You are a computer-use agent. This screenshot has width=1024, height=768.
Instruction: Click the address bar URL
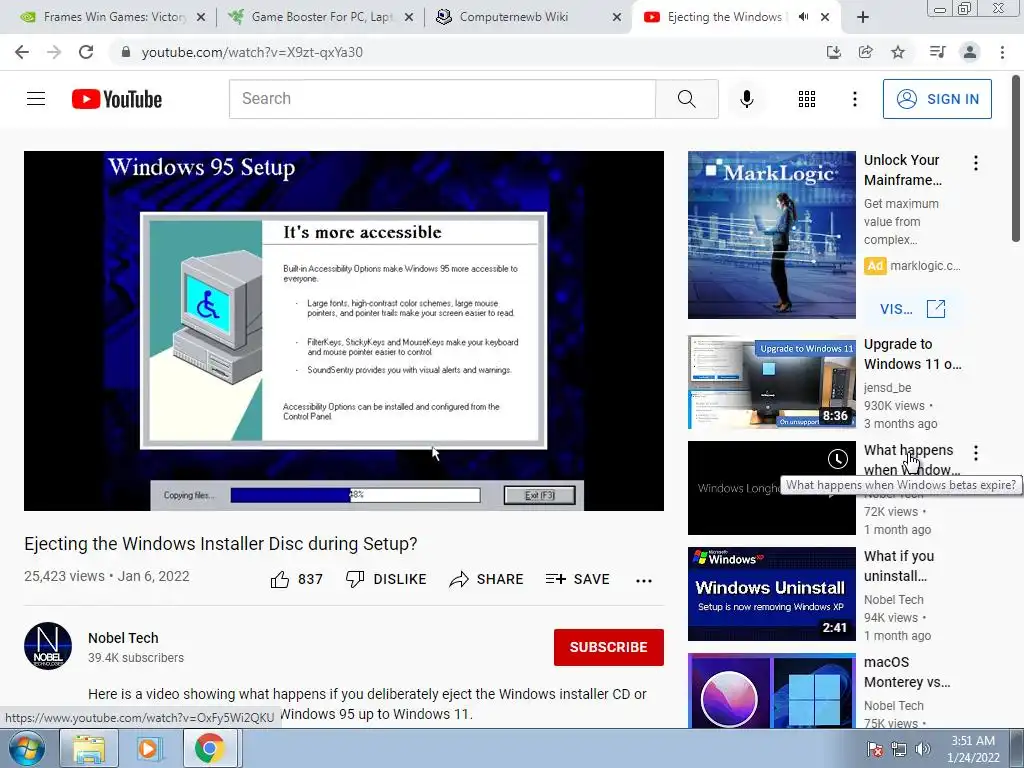[252, 52]
